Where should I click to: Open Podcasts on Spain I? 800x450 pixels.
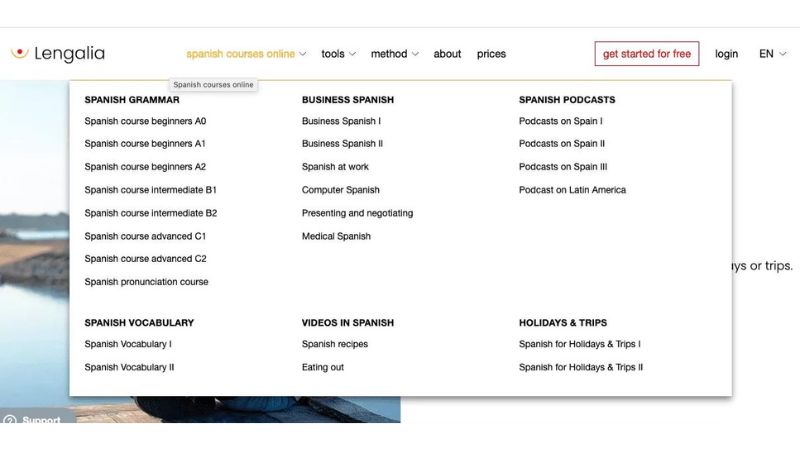(561, 121)
